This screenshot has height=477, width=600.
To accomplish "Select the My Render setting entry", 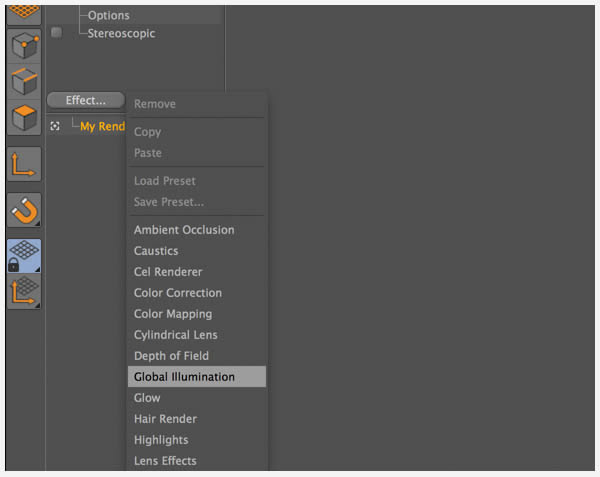I will click(102, 126).
